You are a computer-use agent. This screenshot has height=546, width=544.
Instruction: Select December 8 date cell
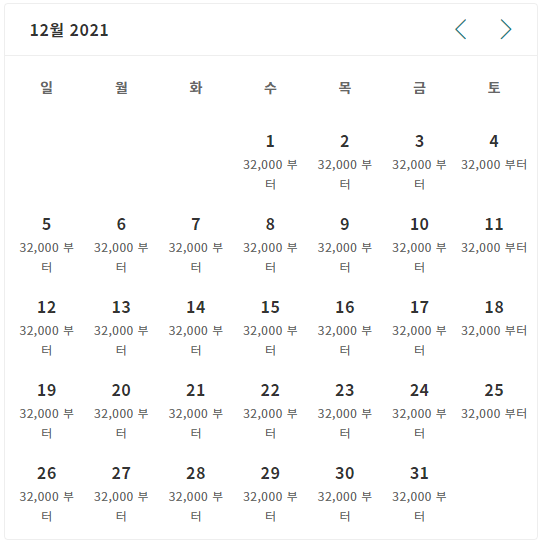(x=270, y=244)
